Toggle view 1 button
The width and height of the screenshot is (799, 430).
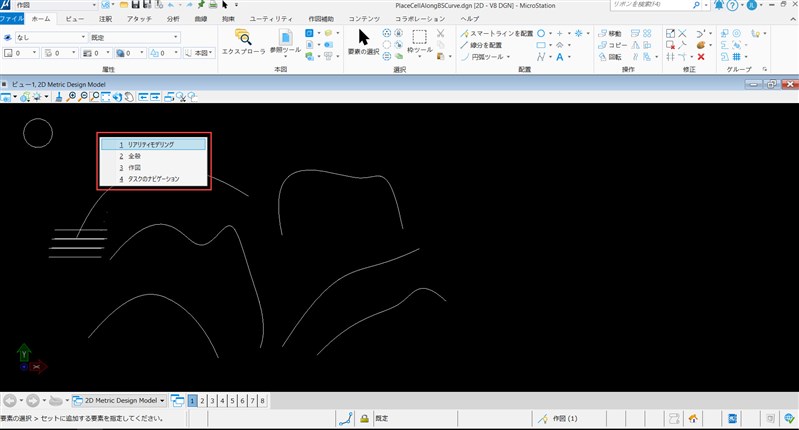pos(192,400)
